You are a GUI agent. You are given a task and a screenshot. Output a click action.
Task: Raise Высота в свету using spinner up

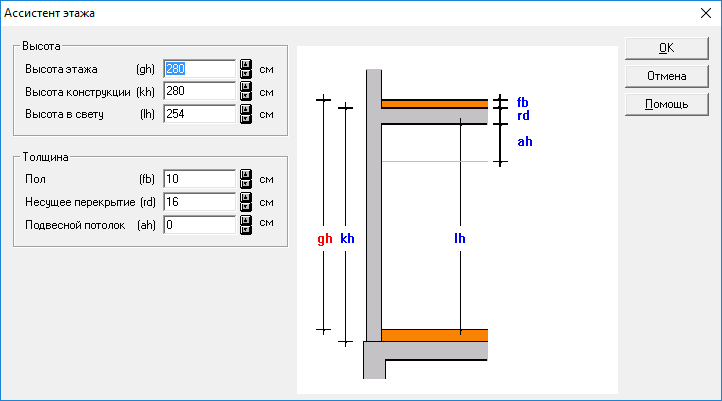click(245, 109)
